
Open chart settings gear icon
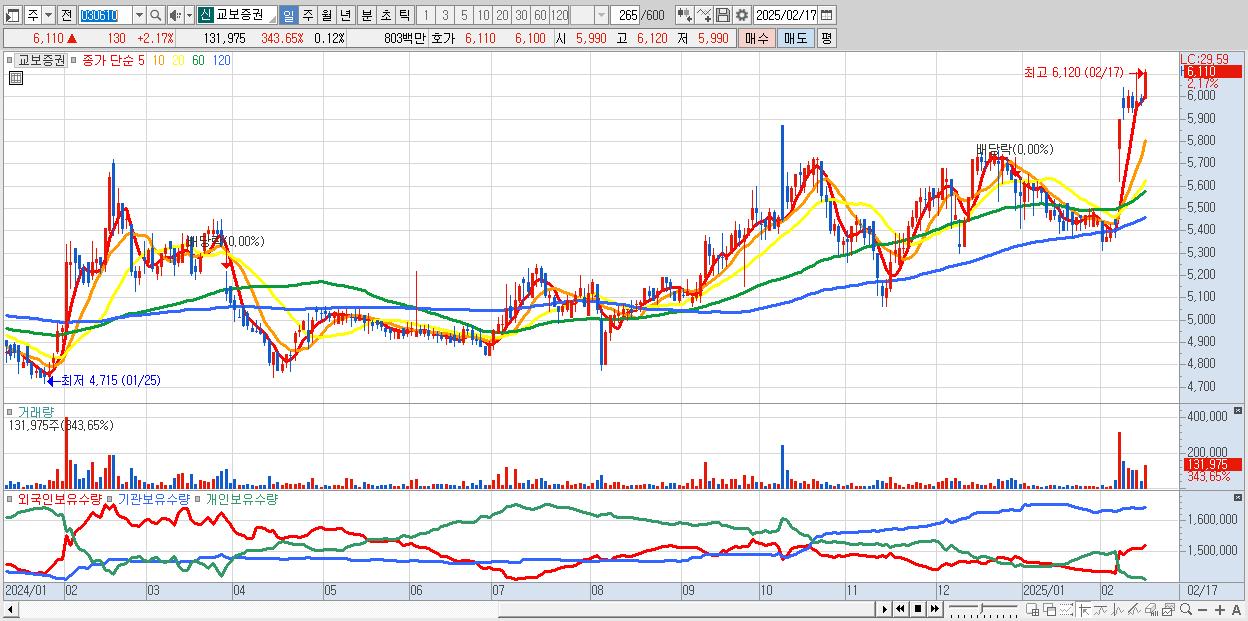[742, 15]
